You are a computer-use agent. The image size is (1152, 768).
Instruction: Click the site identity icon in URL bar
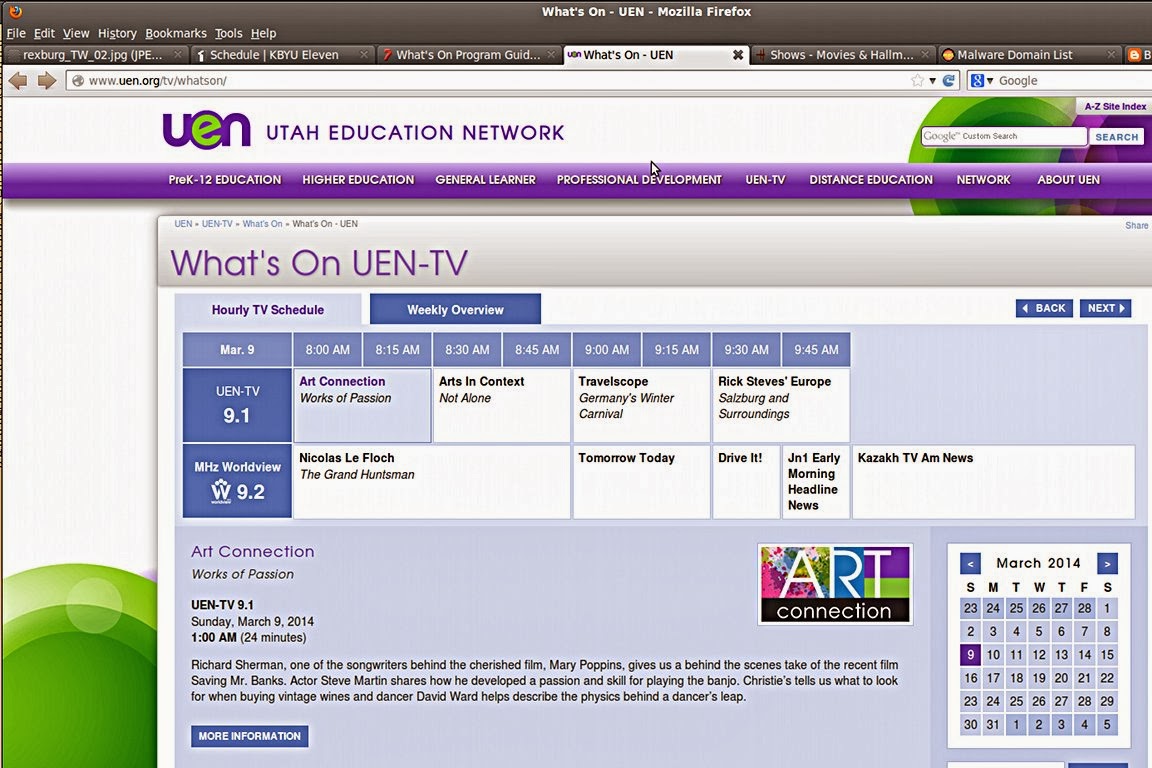pyautogui.click(x=78, y=81)
